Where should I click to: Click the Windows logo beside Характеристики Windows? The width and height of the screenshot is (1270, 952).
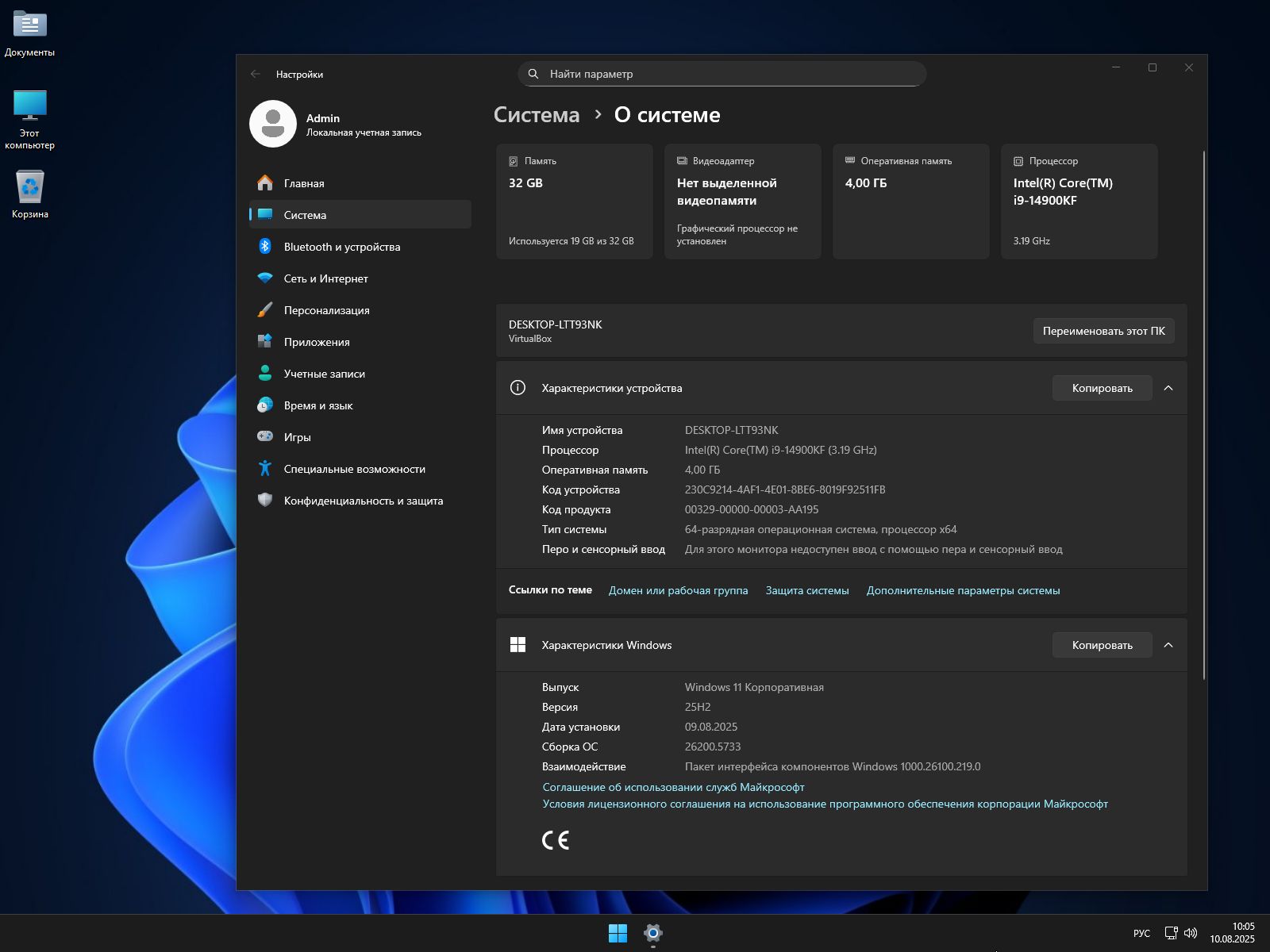tap(518, 645)
